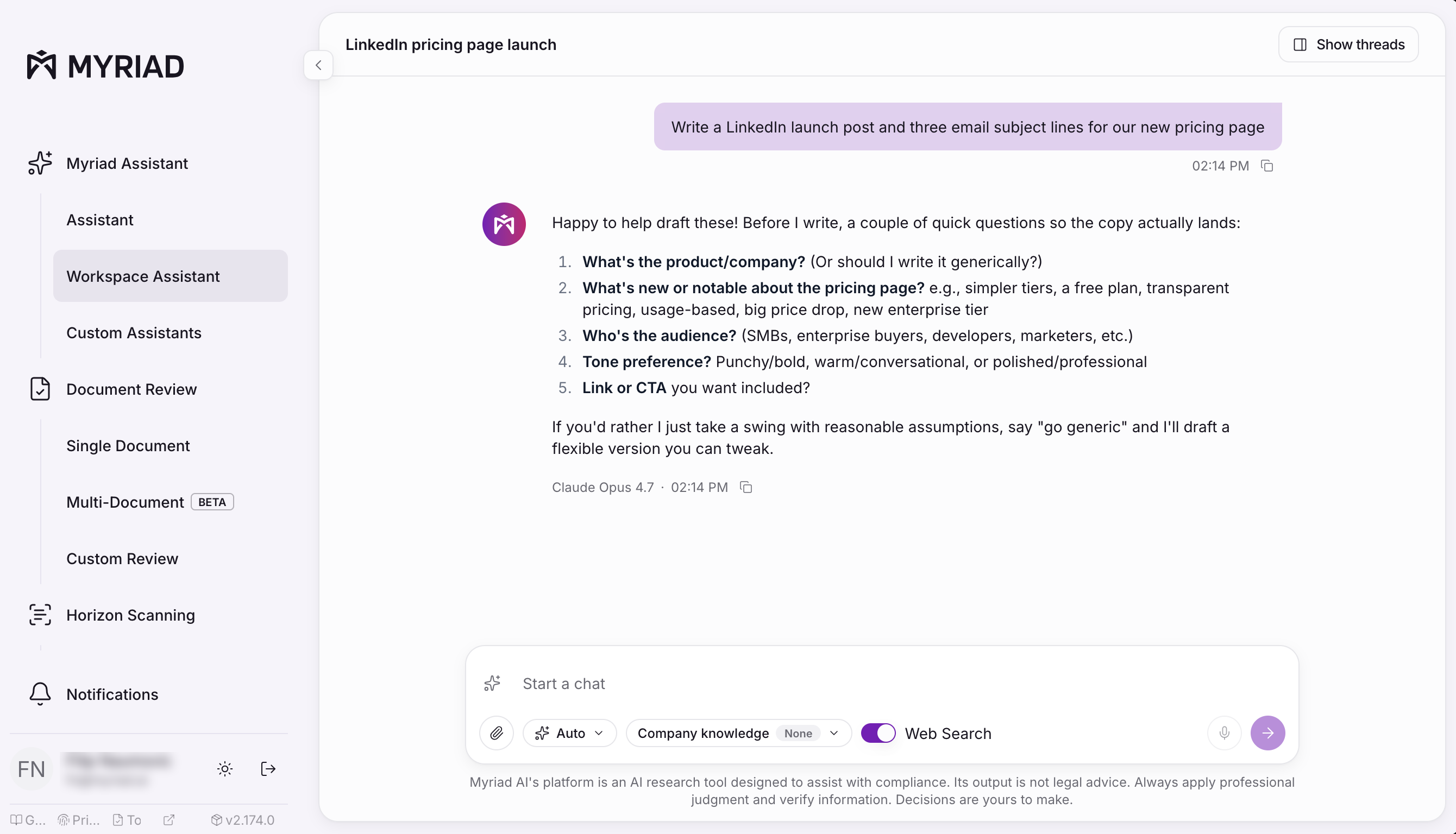The height and width of the screenshot is (834, 1456).
Task: Click the chat title LinkedIn pricing page launch
Action: click(451, 45)
